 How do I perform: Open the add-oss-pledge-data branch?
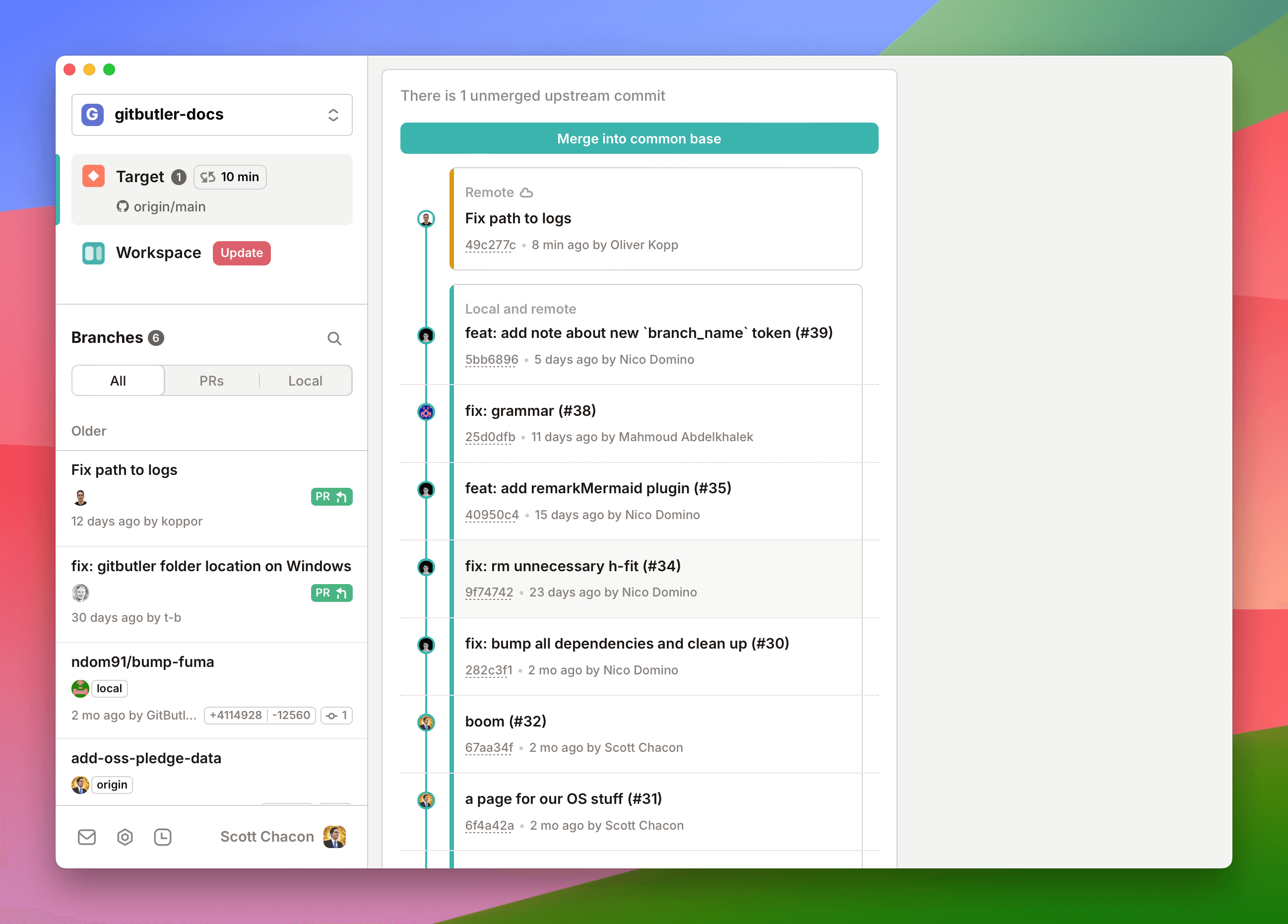pyautogui.click(x=212, y=772)
